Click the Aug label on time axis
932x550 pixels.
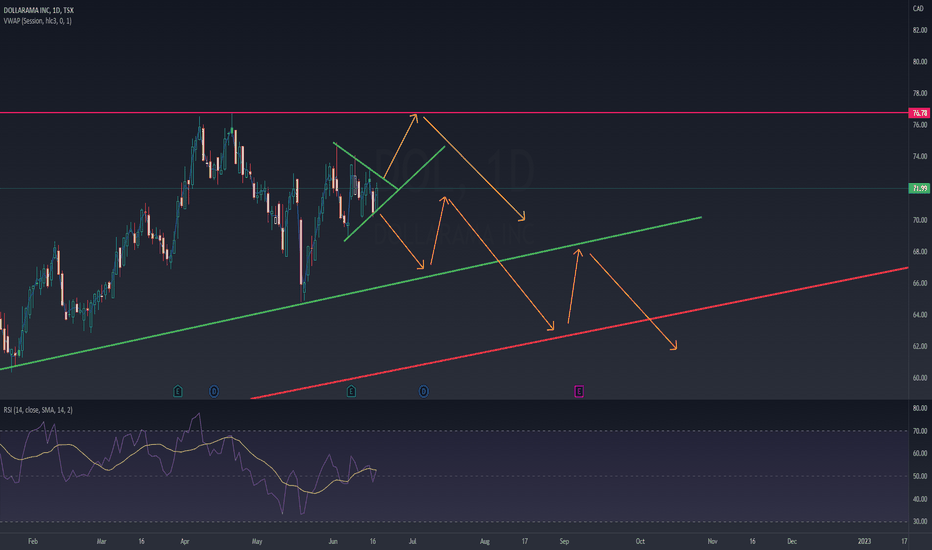click(485, 542)
